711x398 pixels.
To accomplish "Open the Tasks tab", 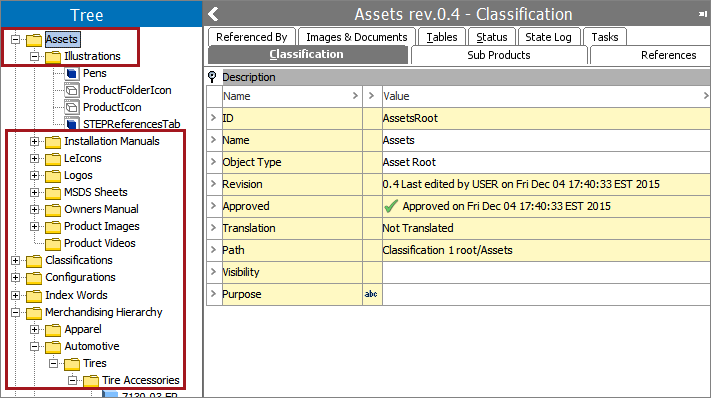I will [x=604, y=37].
